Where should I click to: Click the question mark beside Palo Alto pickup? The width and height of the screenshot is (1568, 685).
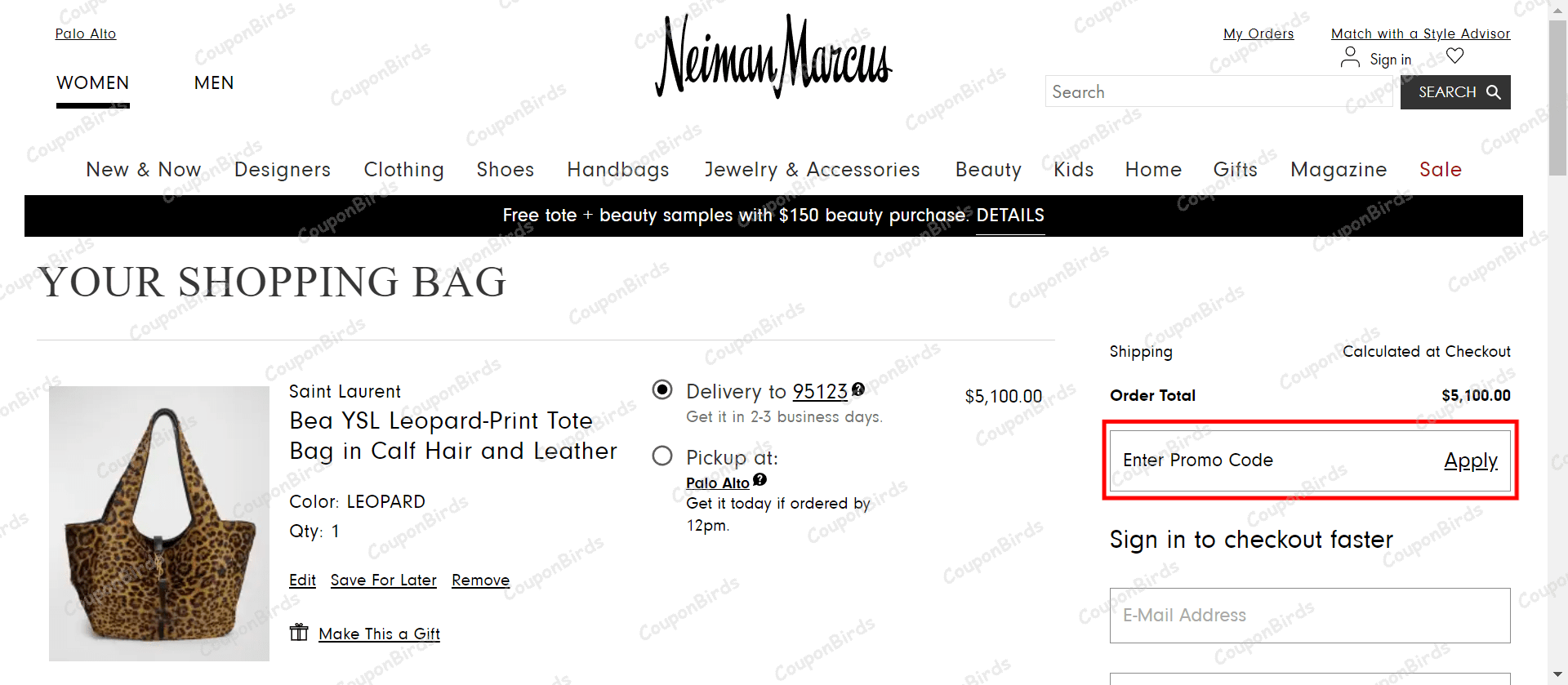(759, 481)
